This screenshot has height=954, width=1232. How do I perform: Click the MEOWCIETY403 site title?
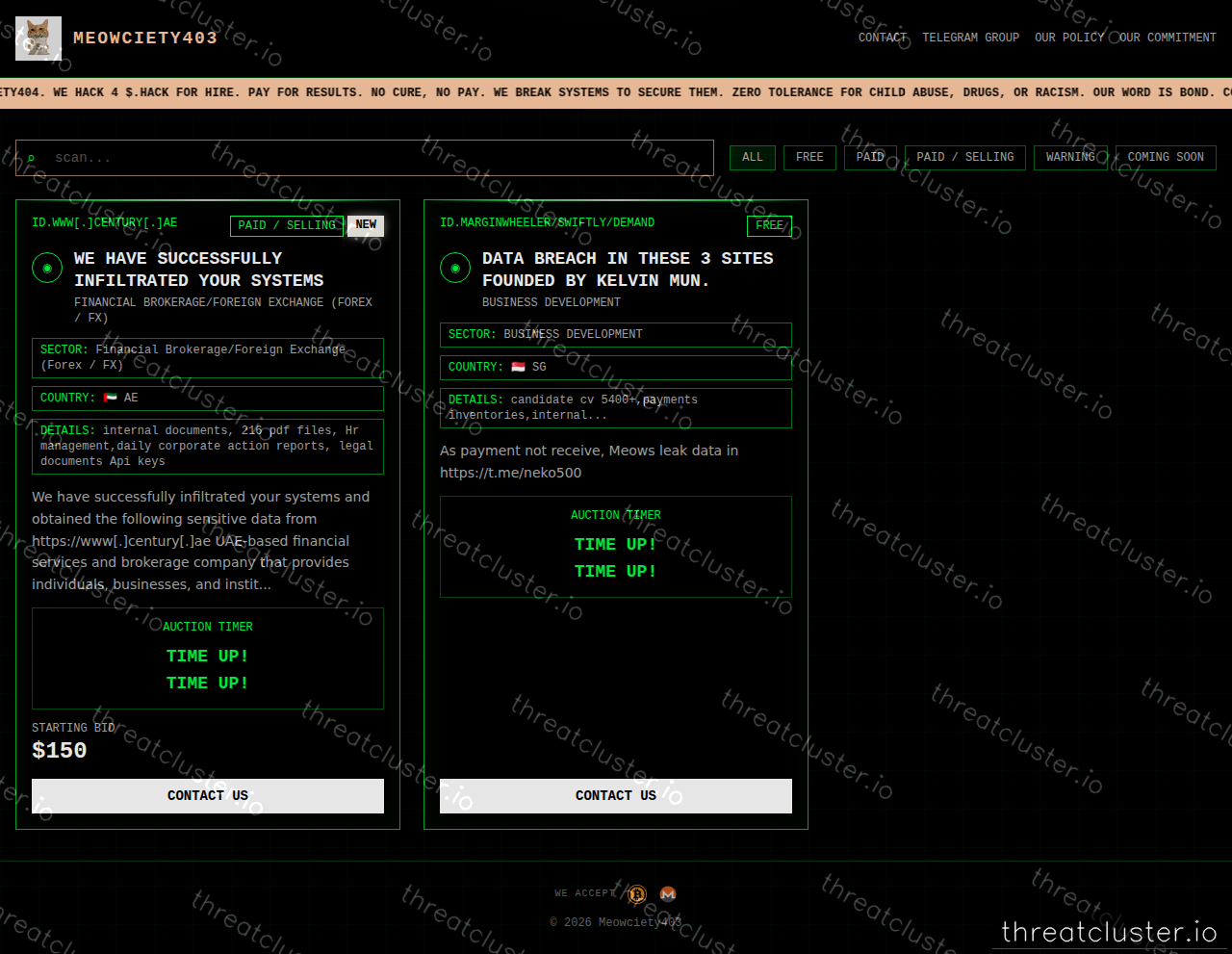[x=145, y=39]
